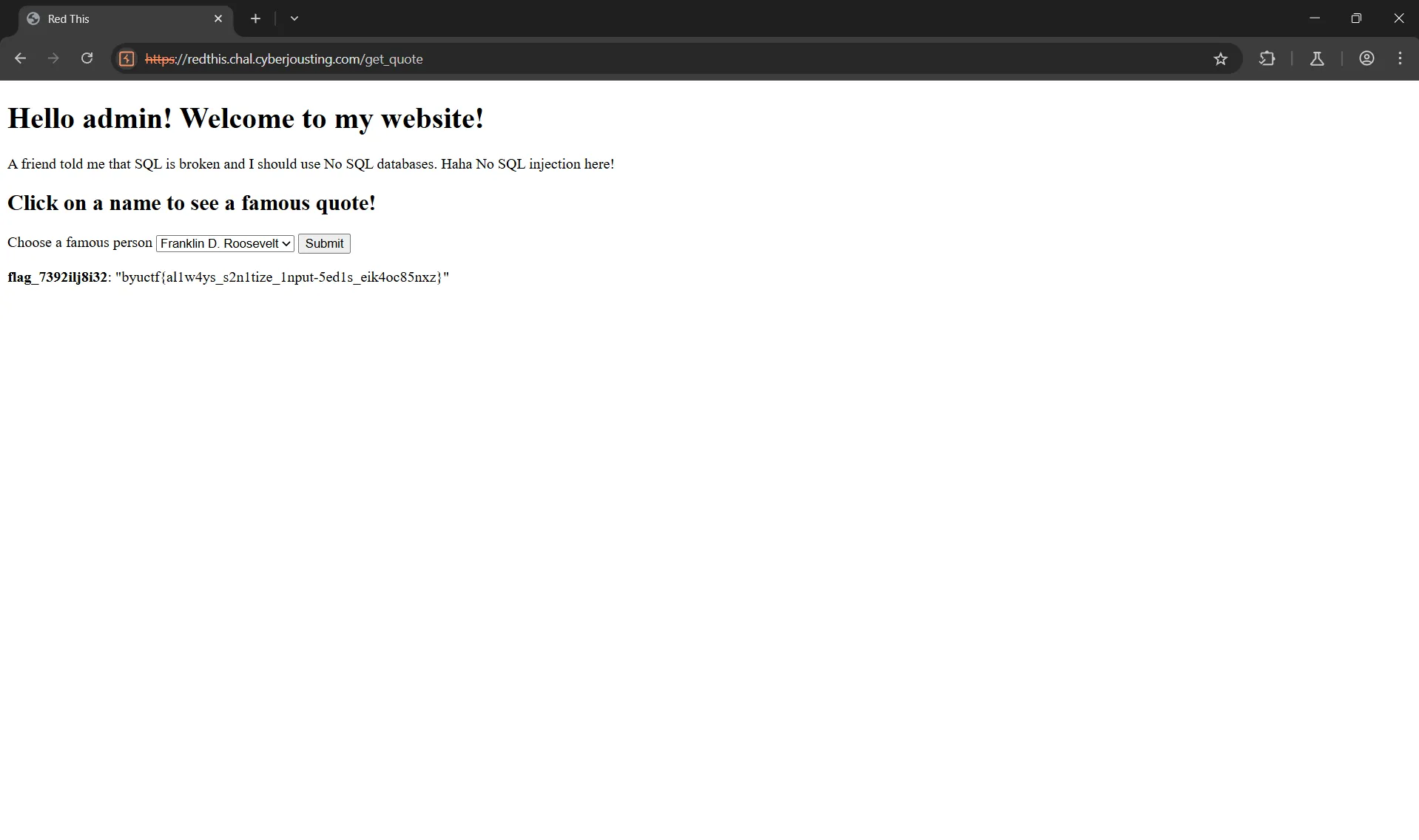This screenshot has height=840, width=1419.
Task: Expand the tab search chevron
Action: pos(294,18)
